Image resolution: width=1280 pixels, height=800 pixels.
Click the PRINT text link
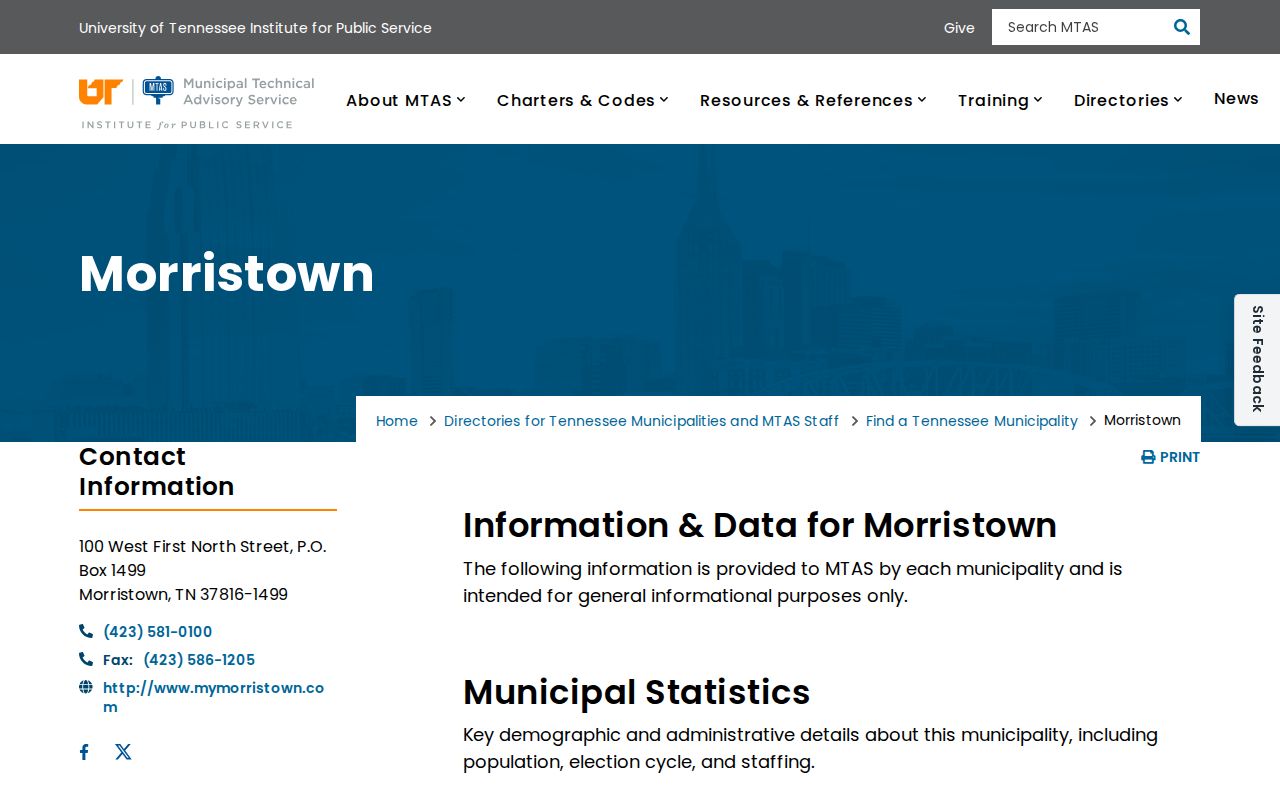(1180, 457)
